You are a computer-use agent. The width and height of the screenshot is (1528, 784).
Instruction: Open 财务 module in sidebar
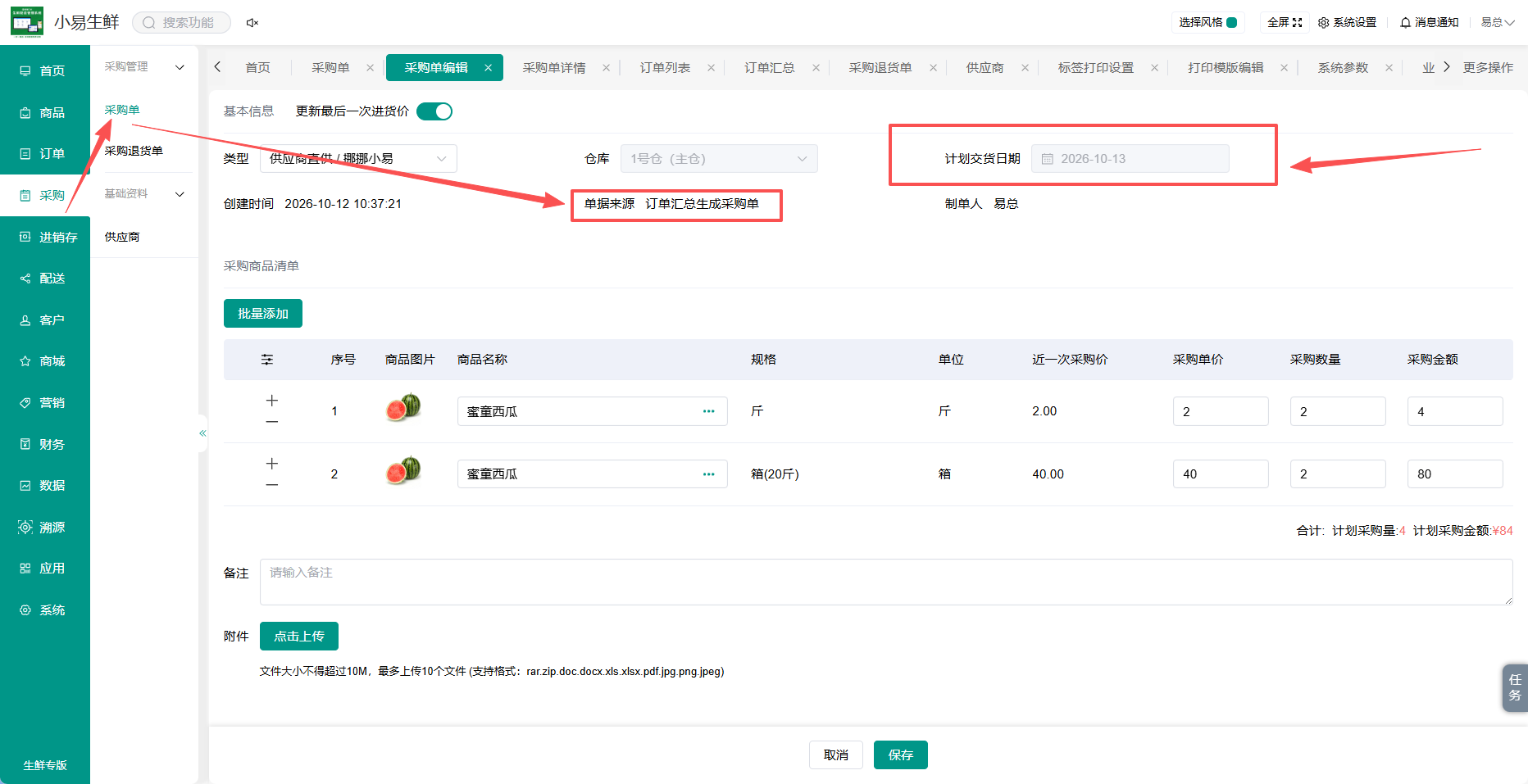45,445
